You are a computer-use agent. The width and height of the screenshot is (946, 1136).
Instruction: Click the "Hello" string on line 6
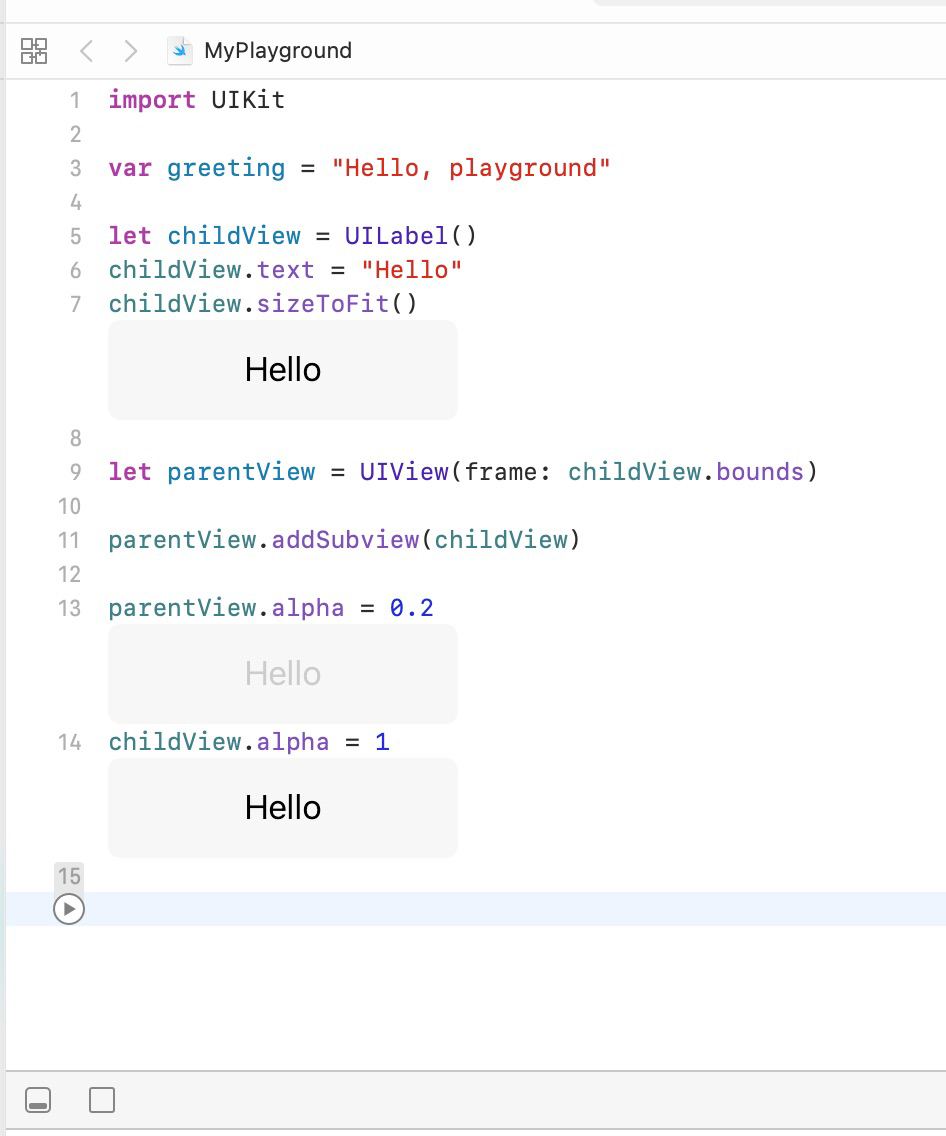(411, 270)
